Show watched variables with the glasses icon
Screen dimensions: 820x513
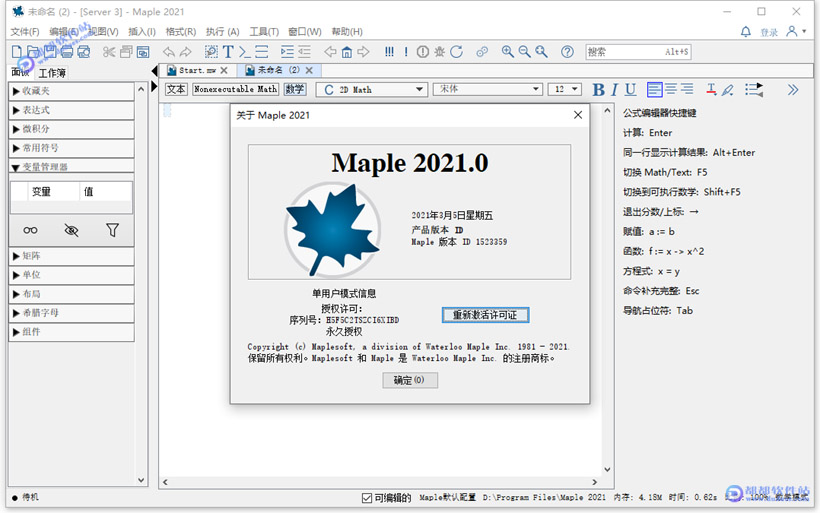point(30,230)
